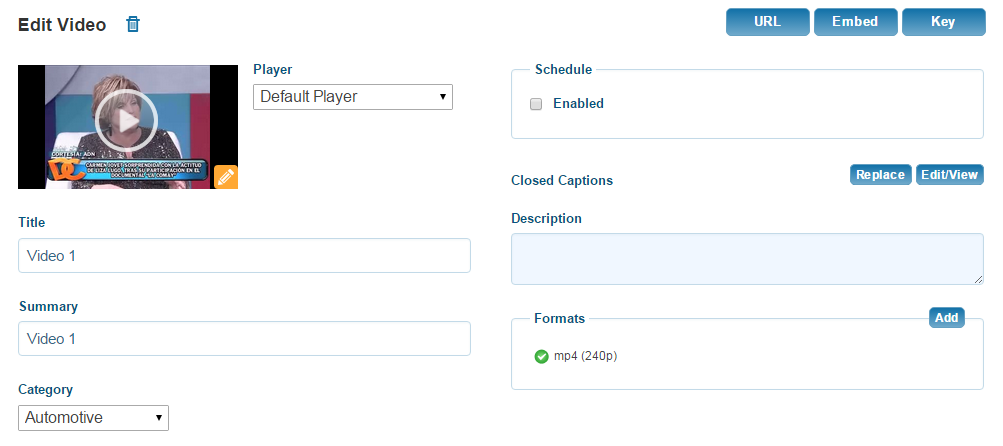Grab the Description textarea resize handle

click(979, 280)
